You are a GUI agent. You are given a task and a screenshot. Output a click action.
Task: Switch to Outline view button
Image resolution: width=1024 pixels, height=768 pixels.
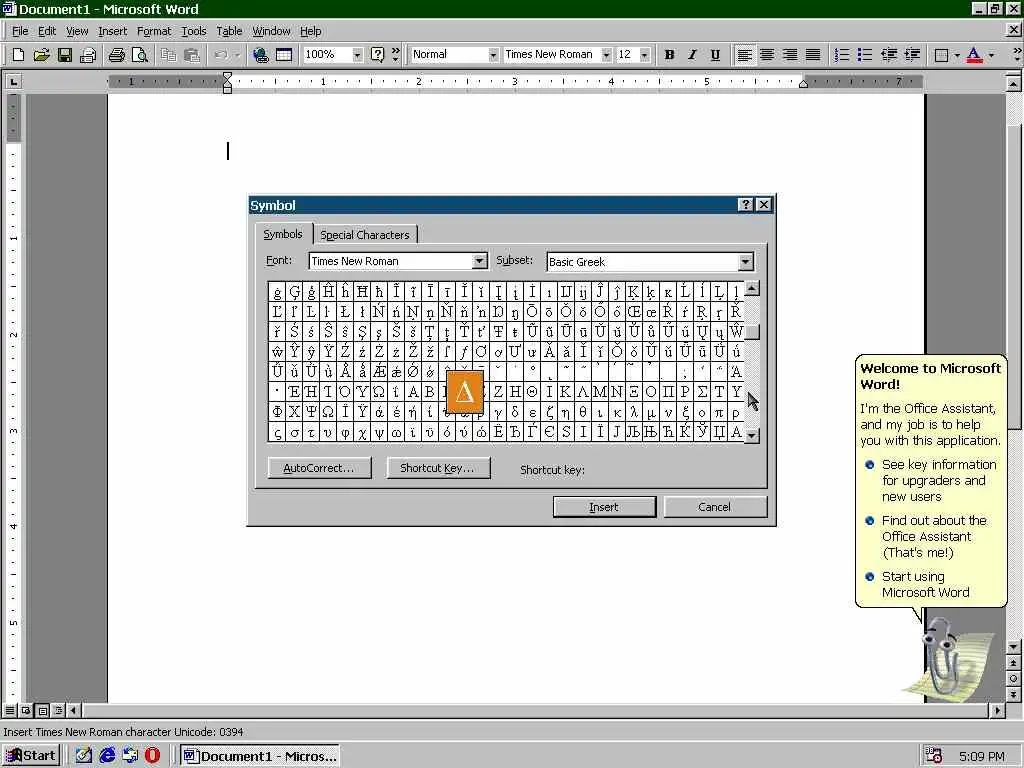click(x=58, y=710)
